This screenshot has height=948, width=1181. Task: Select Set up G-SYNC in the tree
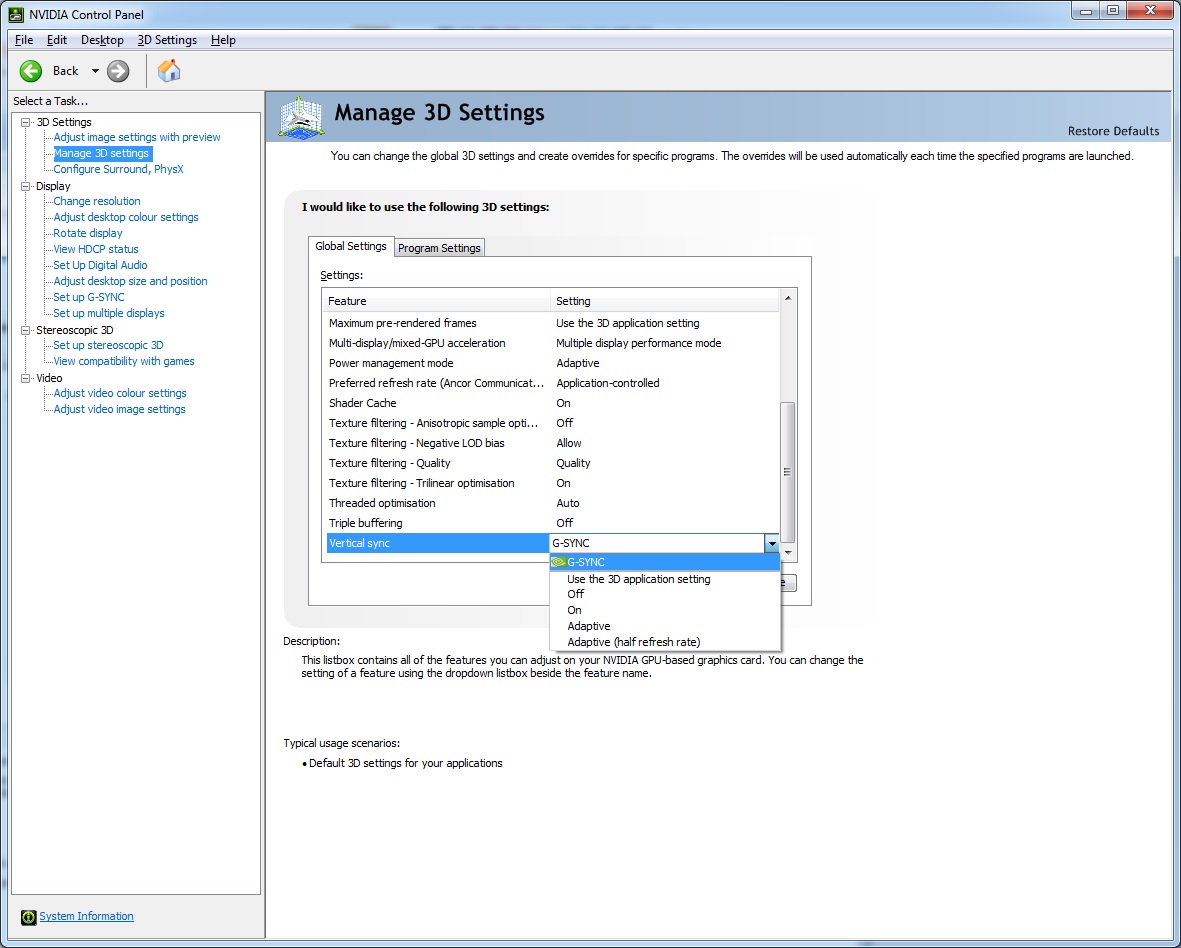tap(89, 297)
